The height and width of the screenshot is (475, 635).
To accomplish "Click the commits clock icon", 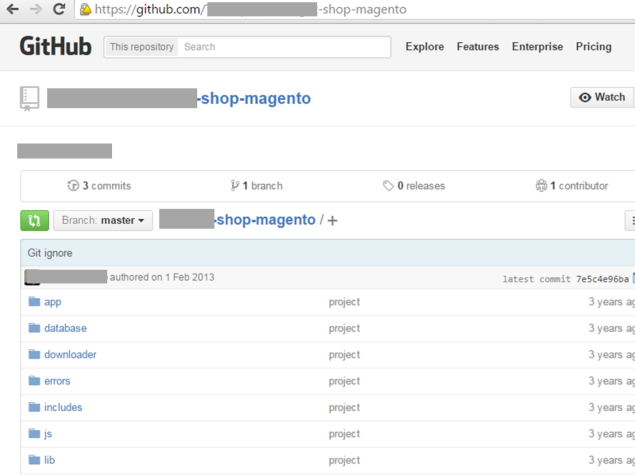I will pyautogui.click(x=73, y=186).
